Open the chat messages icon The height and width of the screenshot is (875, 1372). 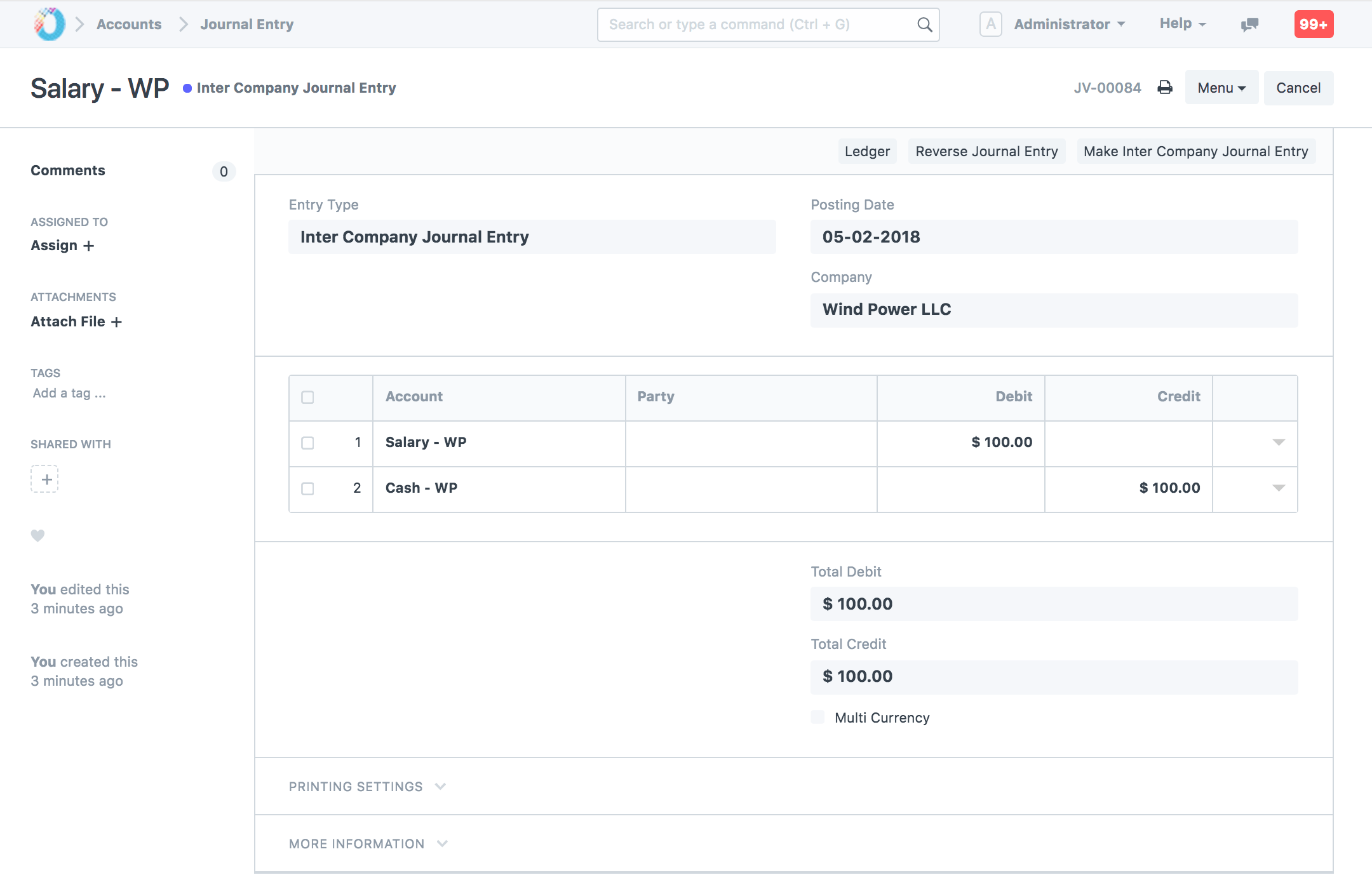1249,24
